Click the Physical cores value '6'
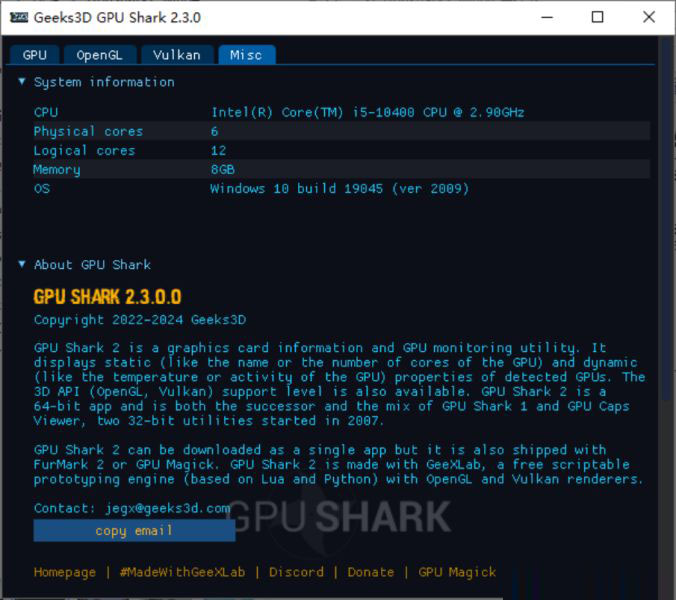The height and width of the screenshot is (600, 676). click(214, 131)
